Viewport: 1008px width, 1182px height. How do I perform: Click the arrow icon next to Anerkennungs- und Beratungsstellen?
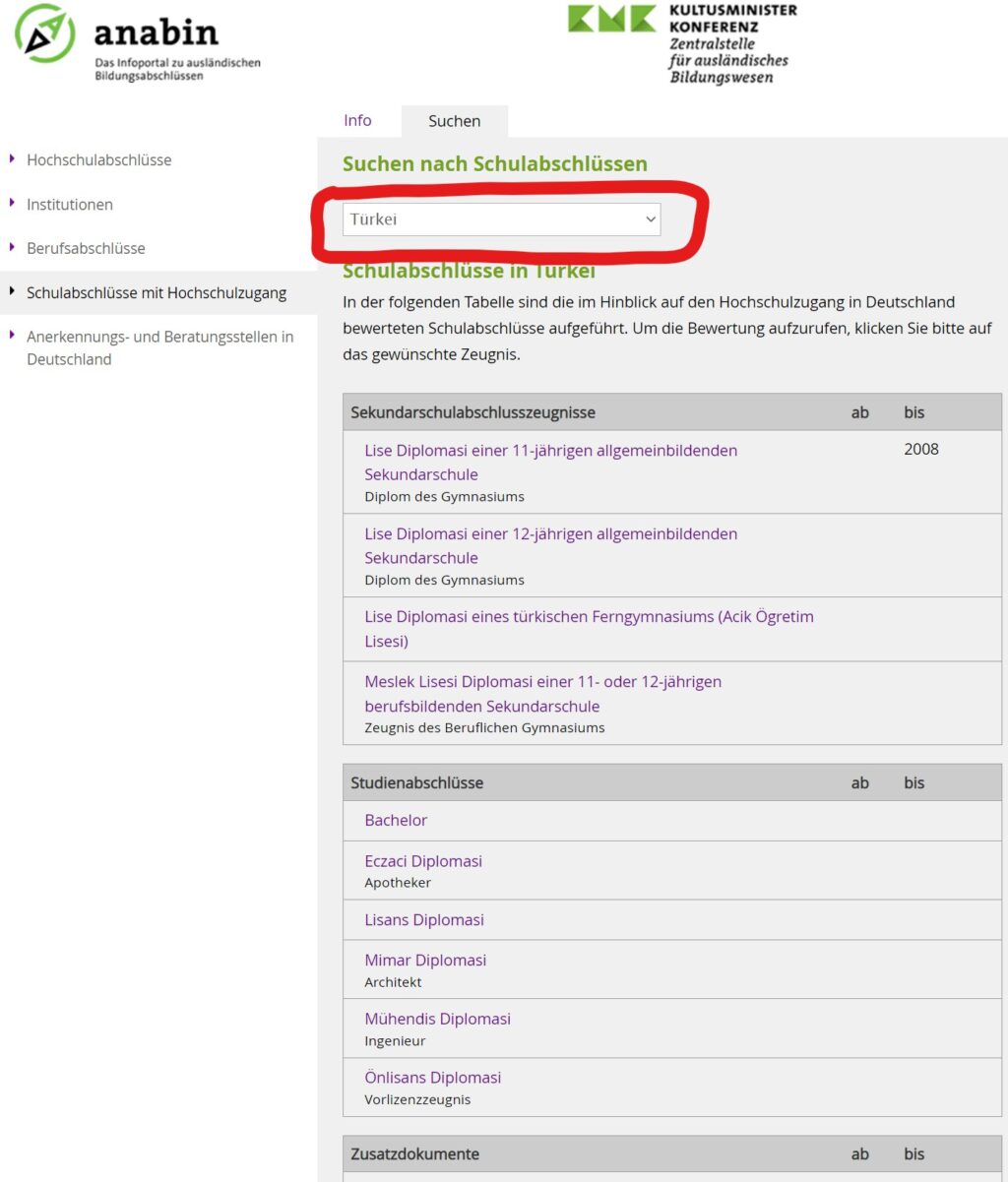[x=12, y=336]
